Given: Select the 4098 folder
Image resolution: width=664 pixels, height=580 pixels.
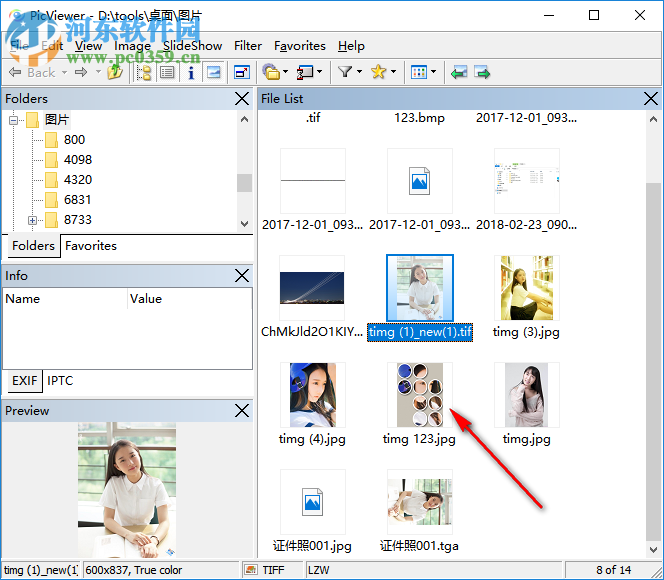Looking at the screenshot, I should click(x=77, y=160).
